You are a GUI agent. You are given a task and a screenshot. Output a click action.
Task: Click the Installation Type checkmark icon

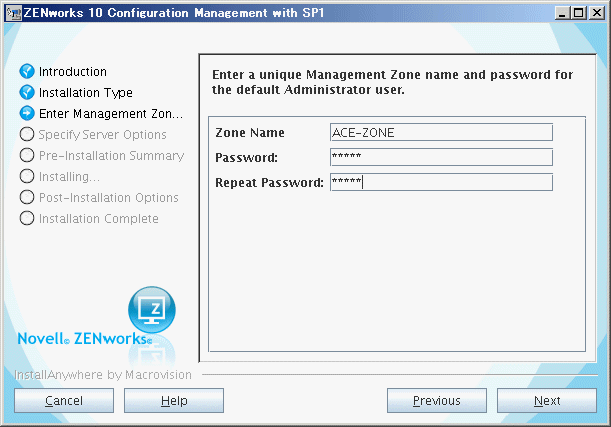click(x=27, y=92)
